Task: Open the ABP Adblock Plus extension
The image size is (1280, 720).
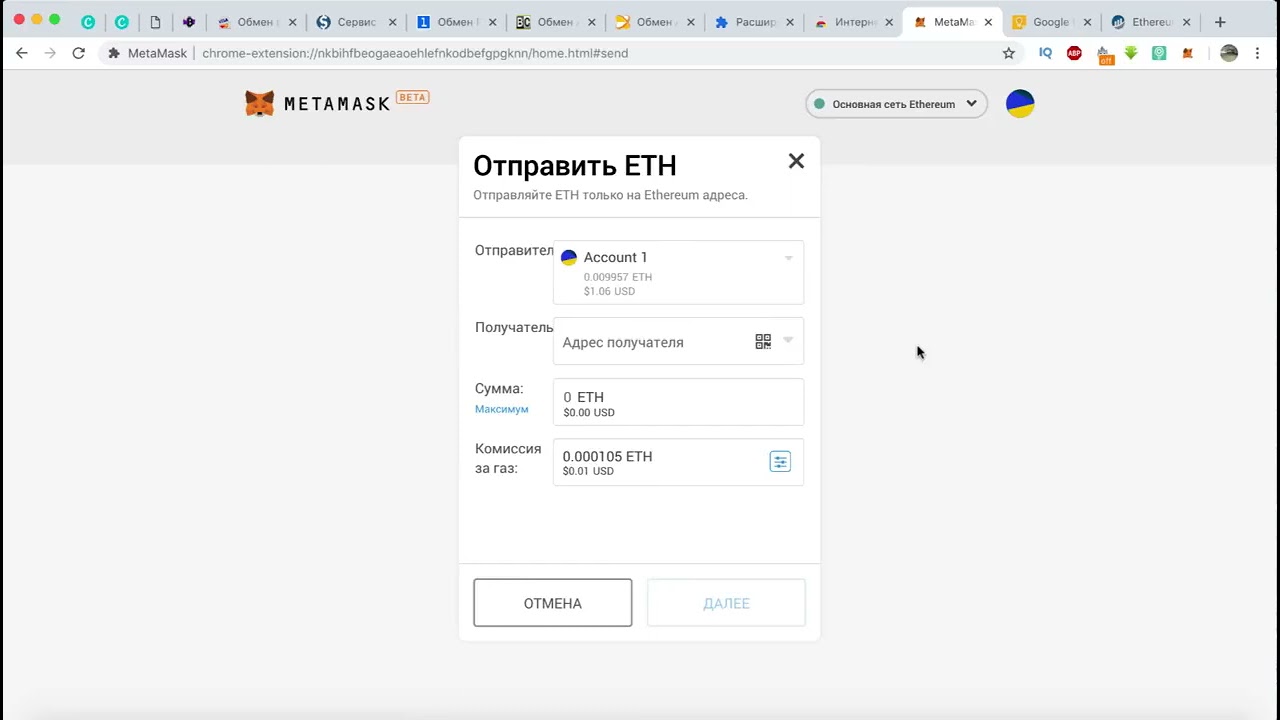Action: click(1074, 53)
